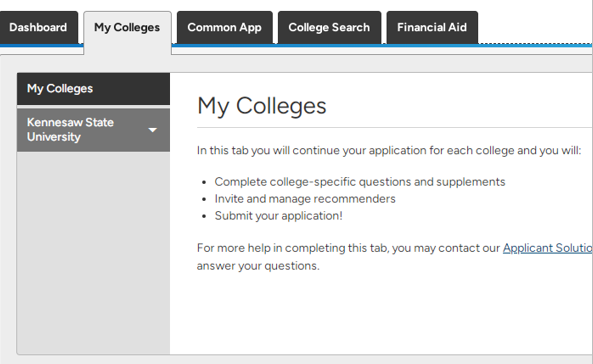Click the 'Invite and manage recommenders' bullet

pos(305,199)
